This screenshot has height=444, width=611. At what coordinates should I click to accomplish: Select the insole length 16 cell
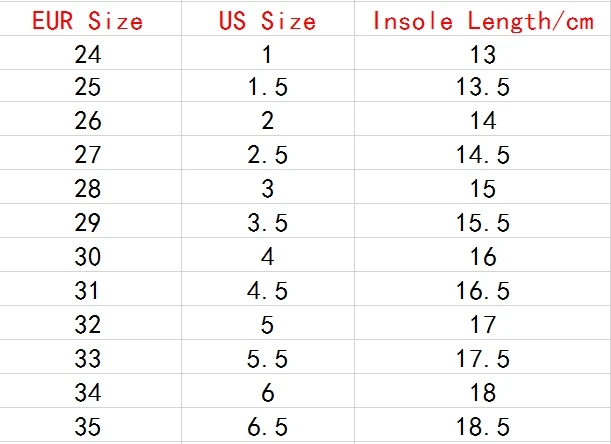pyautogui.click(x=482, y=255)
